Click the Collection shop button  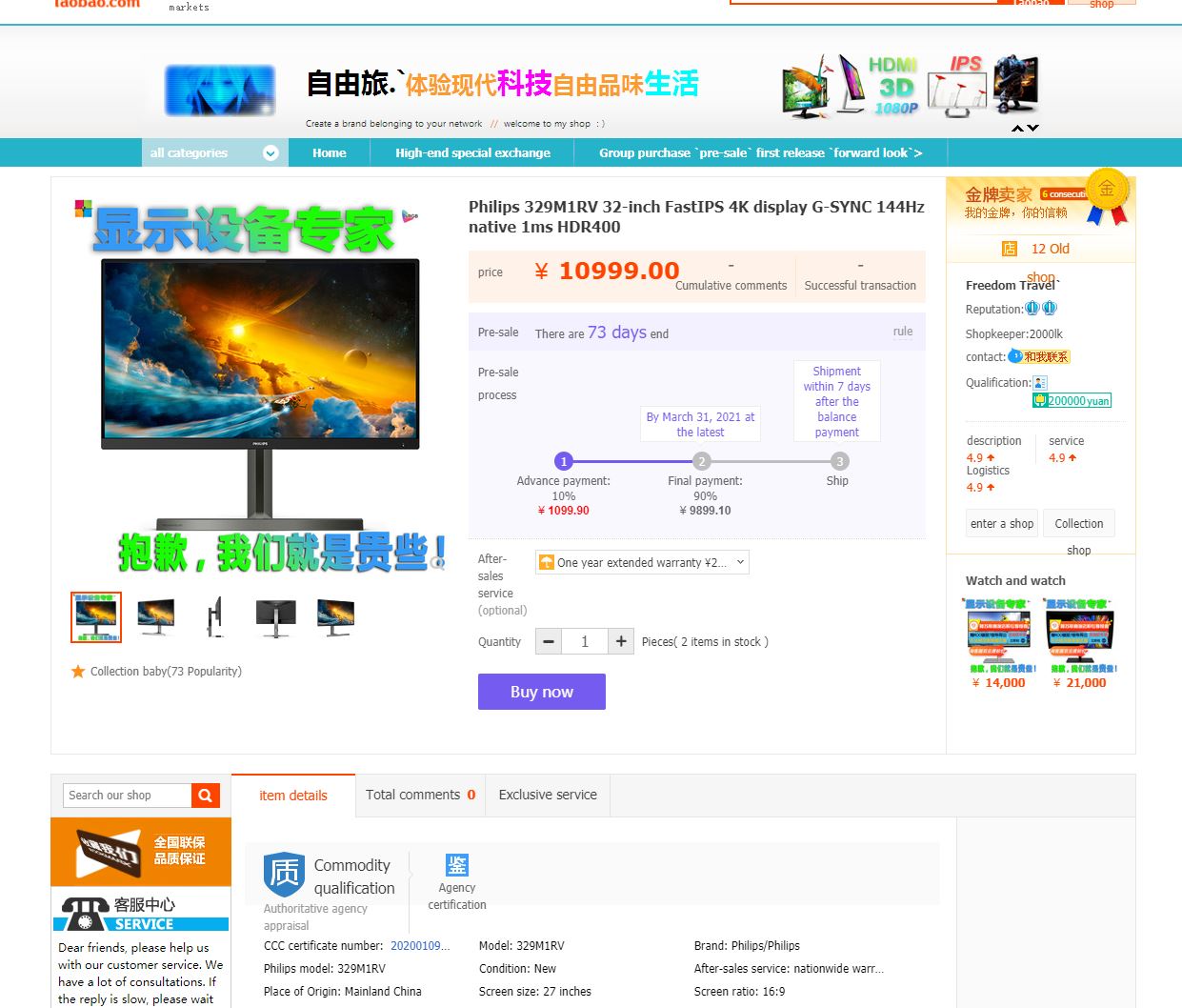1079,523
